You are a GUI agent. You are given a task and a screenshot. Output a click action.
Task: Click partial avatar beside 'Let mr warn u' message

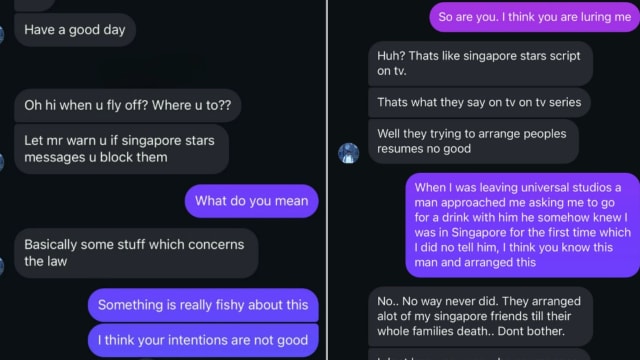(x=2, y=162)
